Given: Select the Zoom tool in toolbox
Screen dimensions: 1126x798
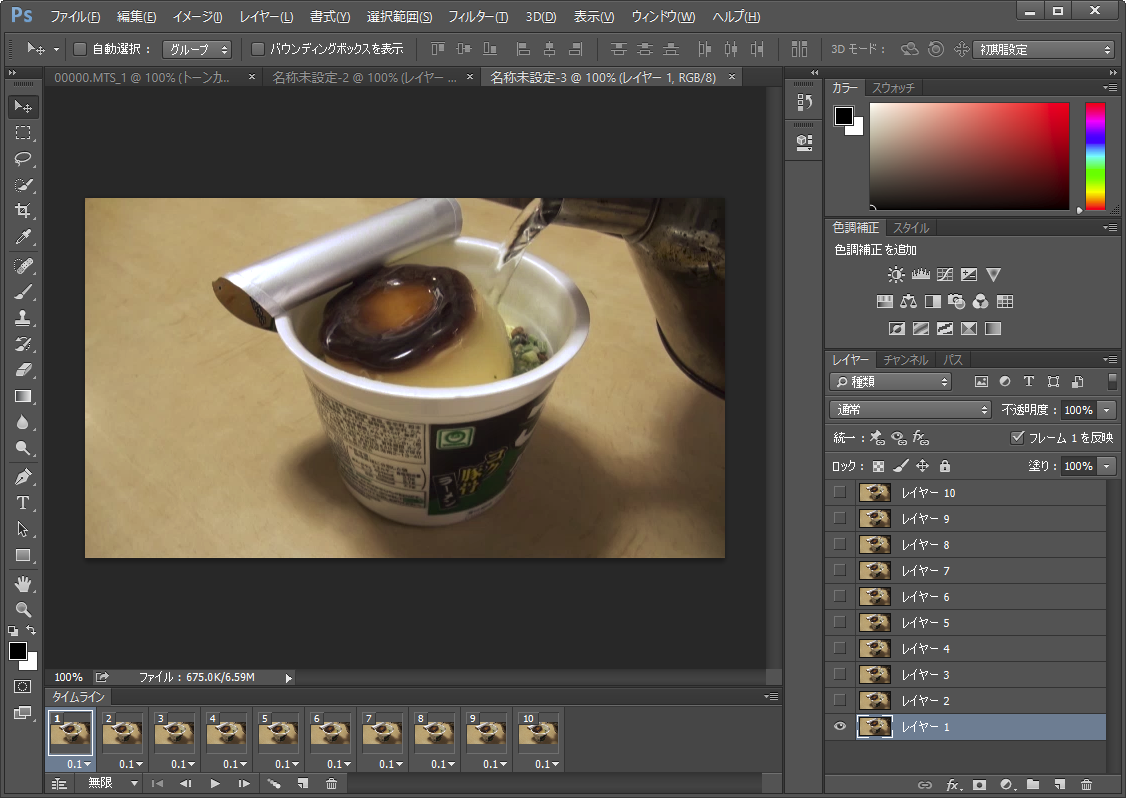Looking at the screenshot, I should [22, 609].
